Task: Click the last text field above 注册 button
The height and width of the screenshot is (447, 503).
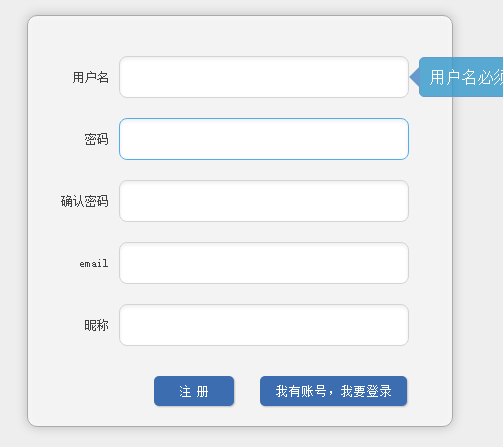Action: 264,325
